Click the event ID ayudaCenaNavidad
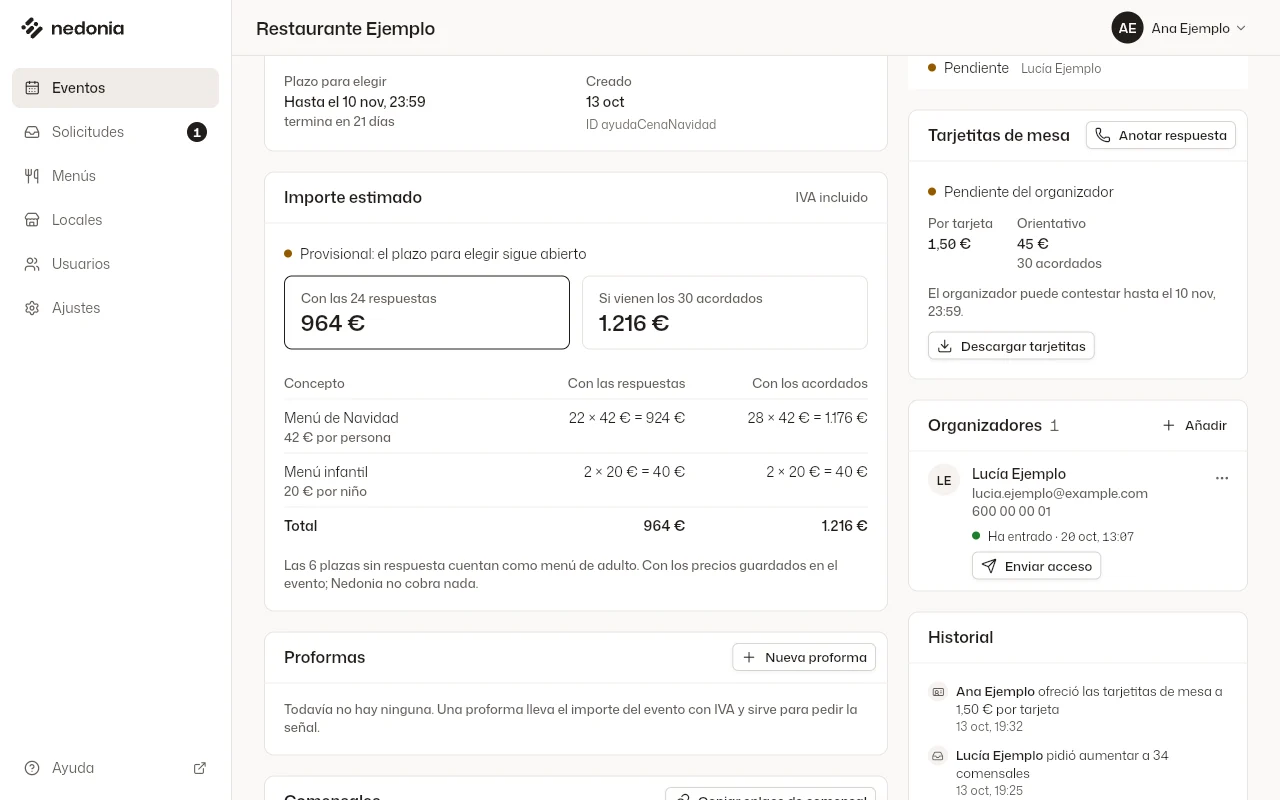The width and height of the screenshot is (1280, 800). pos(651,125)
